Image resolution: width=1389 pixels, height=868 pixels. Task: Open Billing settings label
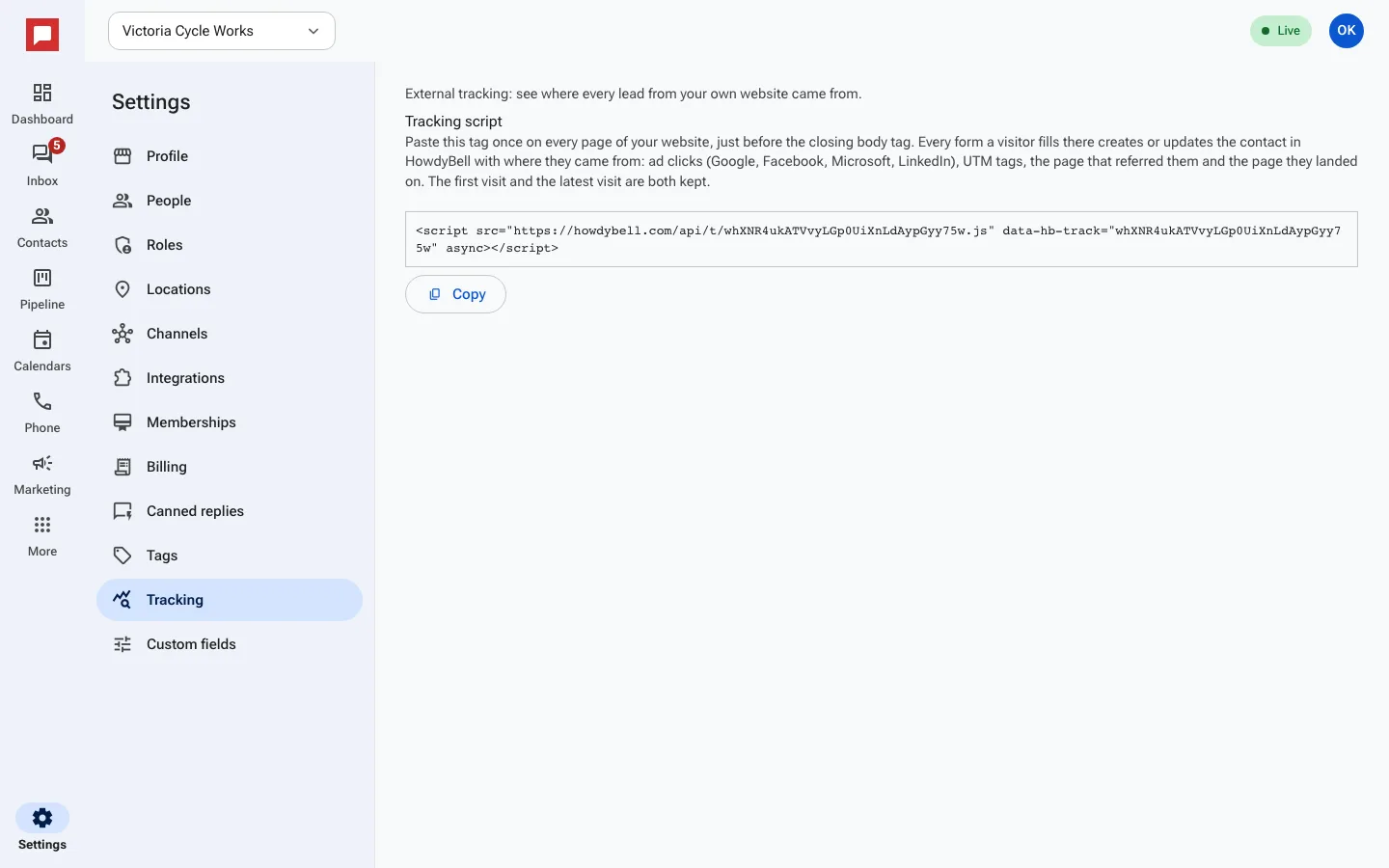[167, 467]
